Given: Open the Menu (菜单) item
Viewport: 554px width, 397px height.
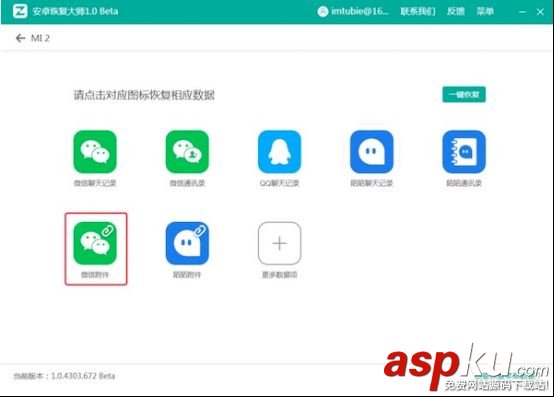Looking at the screenshot, I should [x=485, y=11].
